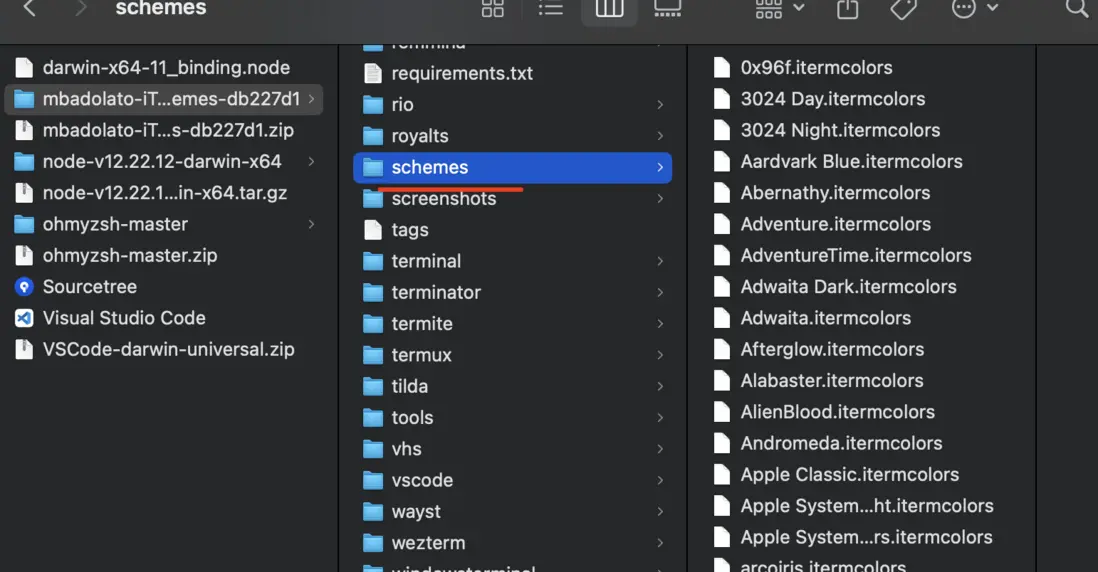
Task: Click the Share toolbar icon
Action: point(847,9)
